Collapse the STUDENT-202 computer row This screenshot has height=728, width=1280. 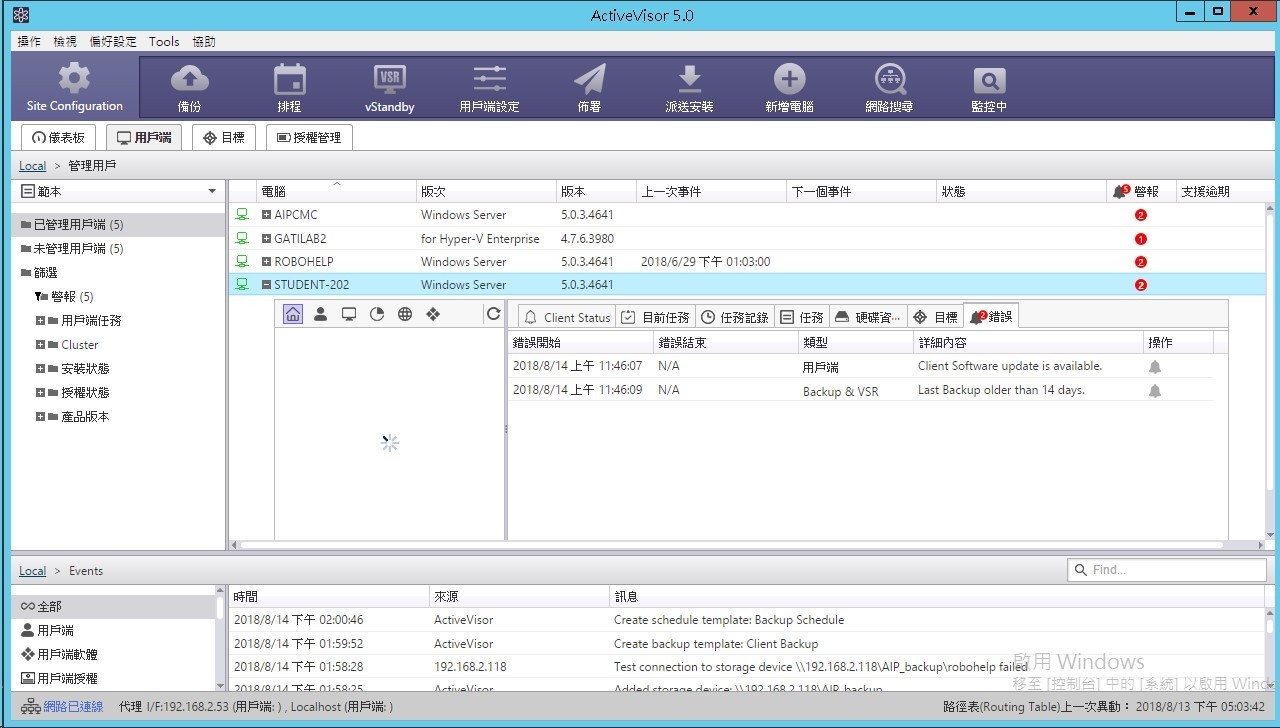click(x=267, y=285)
